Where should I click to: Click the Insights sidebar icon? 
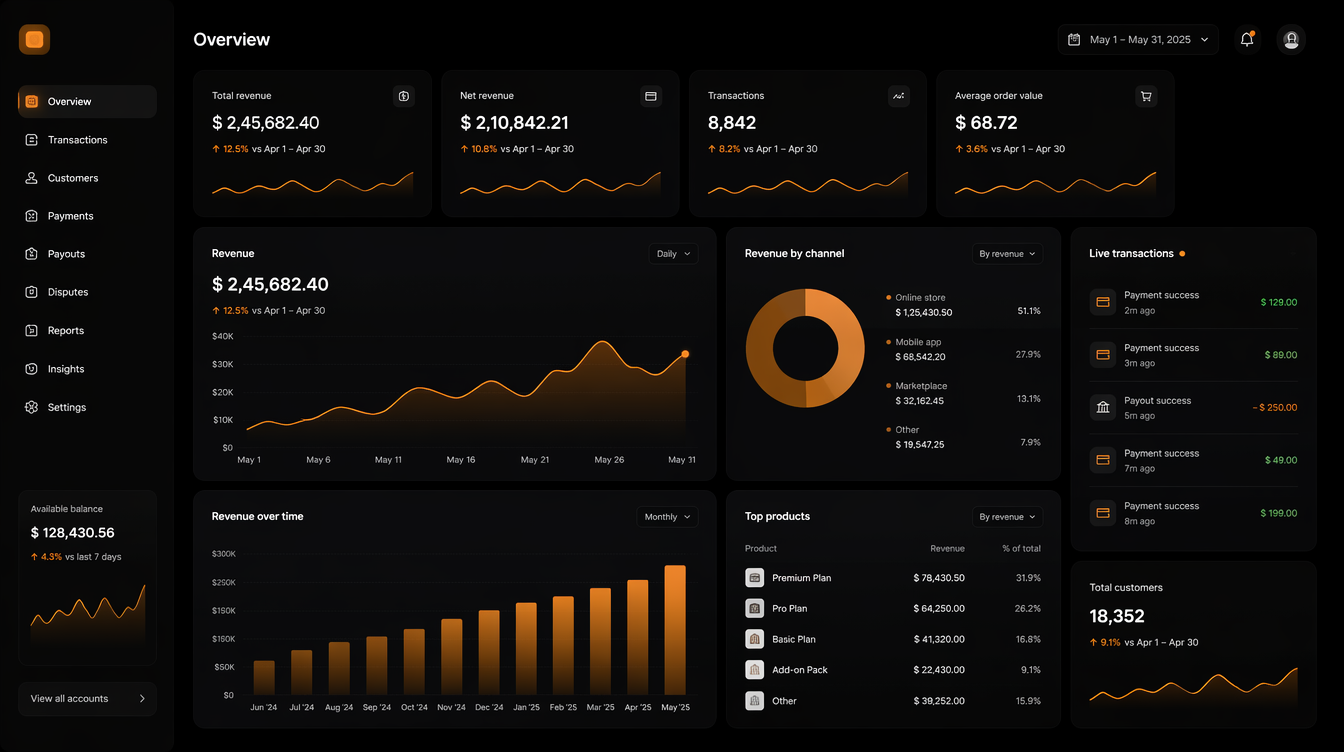(32, 369)
